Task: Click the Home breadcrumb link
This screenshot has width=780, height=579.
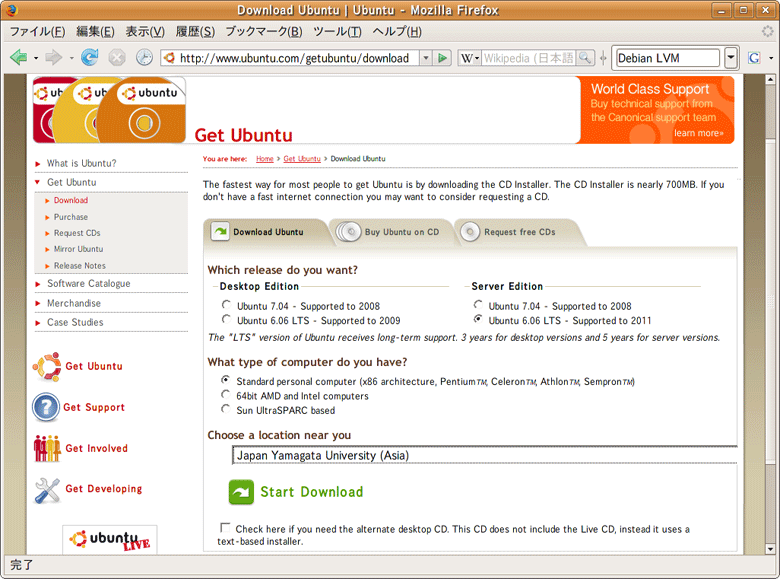Action: click(x=265, y=159)
